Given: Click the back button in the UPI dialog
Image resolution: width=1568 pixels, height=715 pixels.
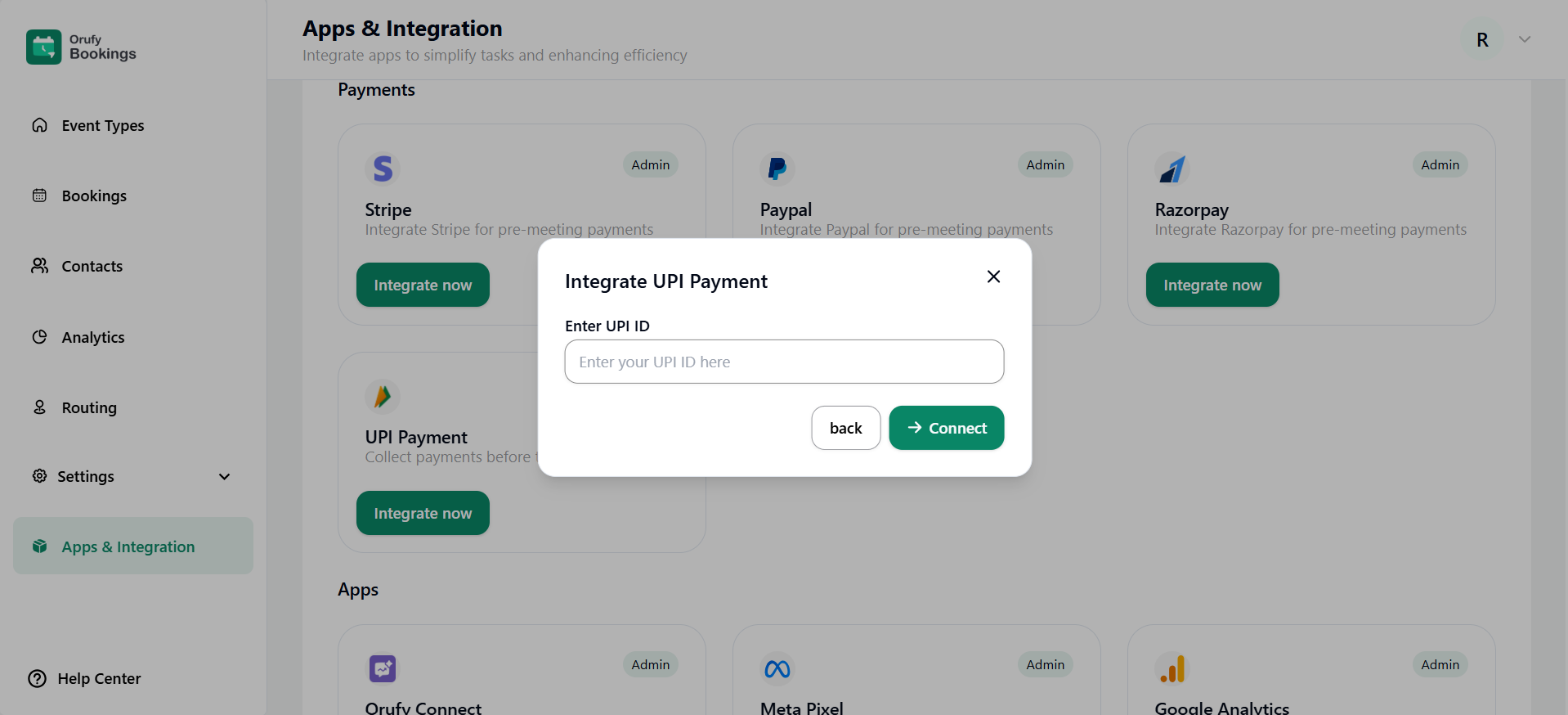Looking at the screenshot, I should [x=845, y=428].
